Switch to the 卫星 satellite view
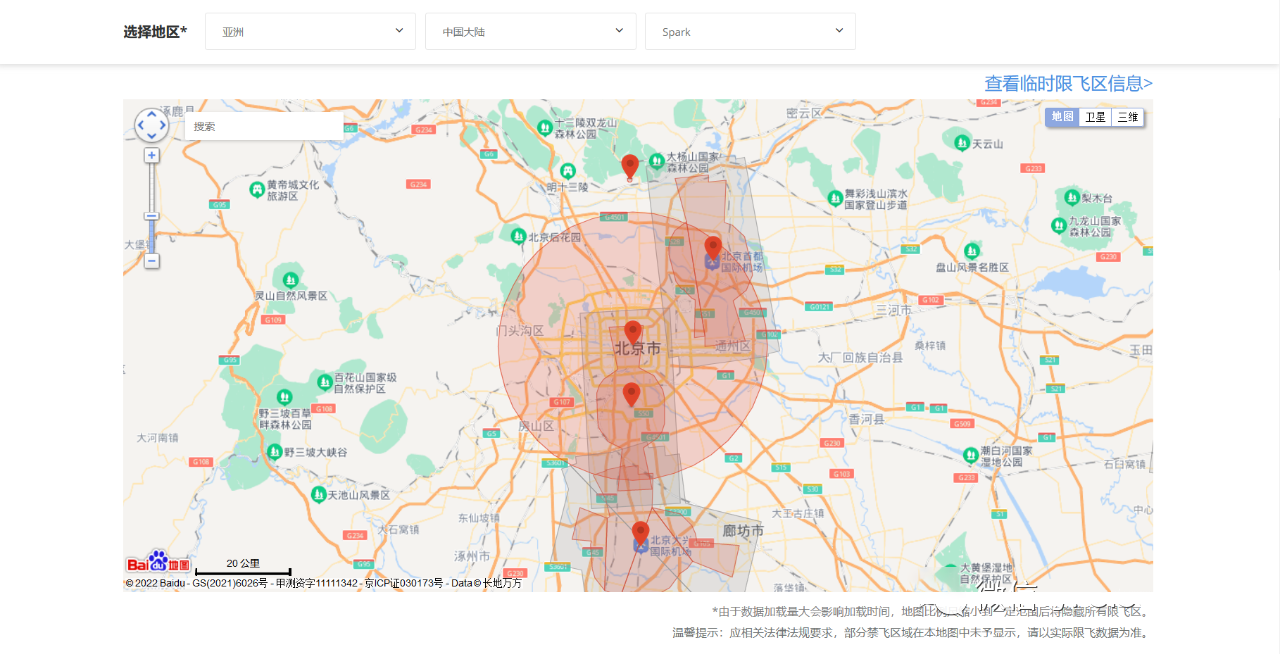 1096,117
